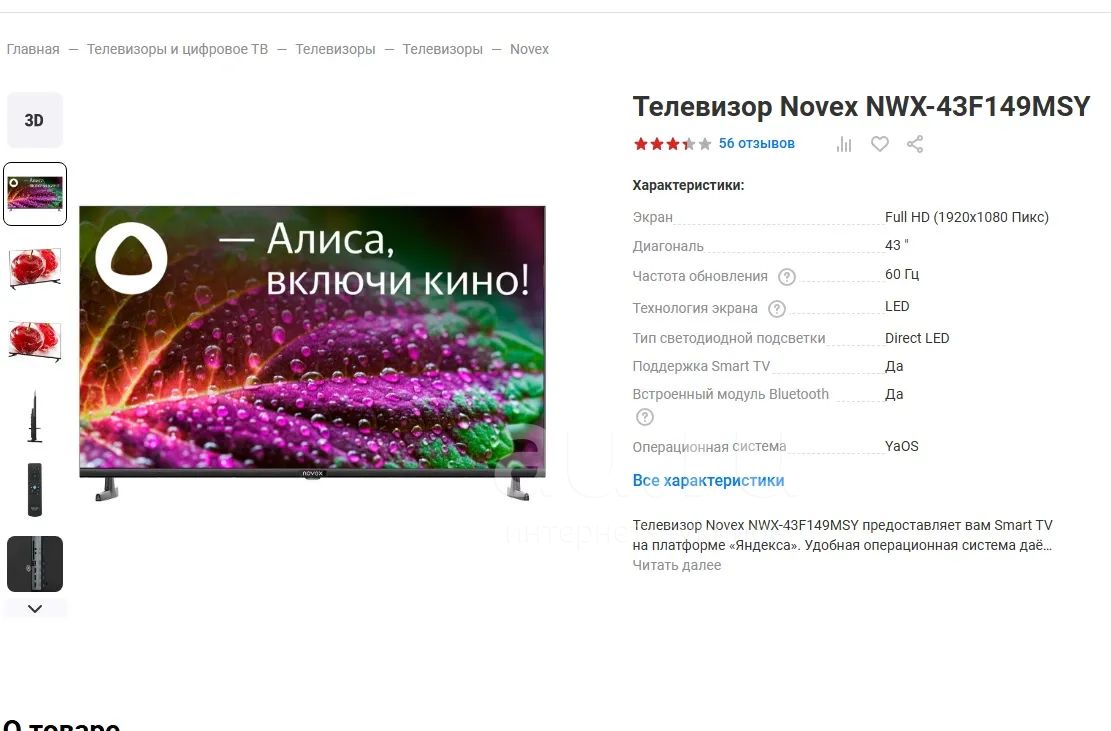Click the star rating
This screenshot has height=731, width=1111.
[x=672, y=144]
